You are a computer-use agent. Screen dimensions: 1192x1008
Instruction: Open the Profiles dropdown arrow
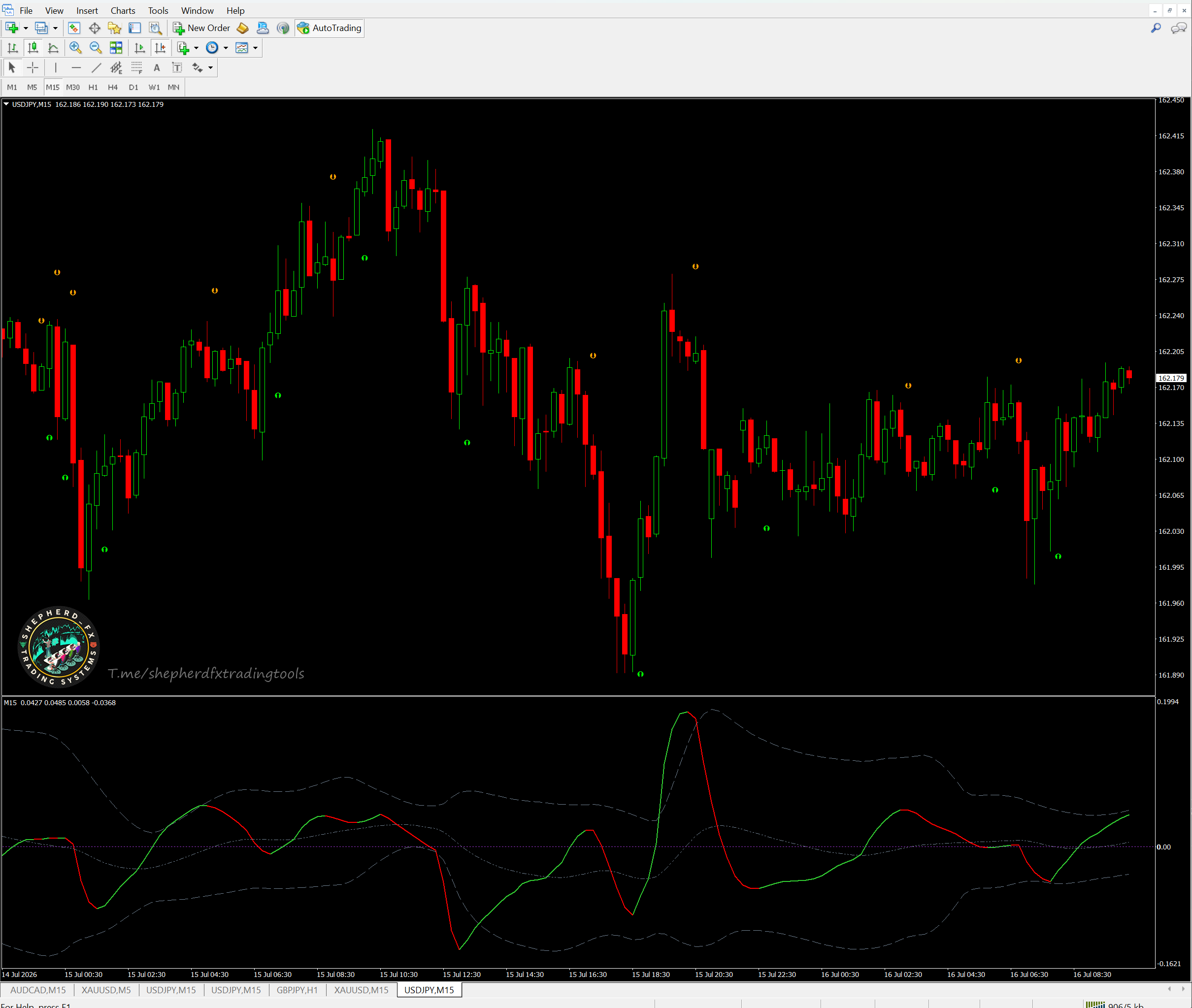click(56, 28)
